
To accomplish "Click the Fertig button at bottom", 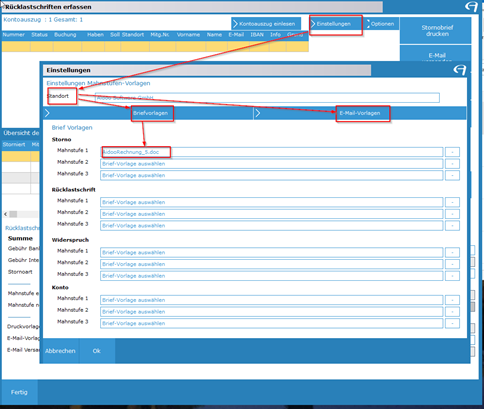I will coord(19,392).
